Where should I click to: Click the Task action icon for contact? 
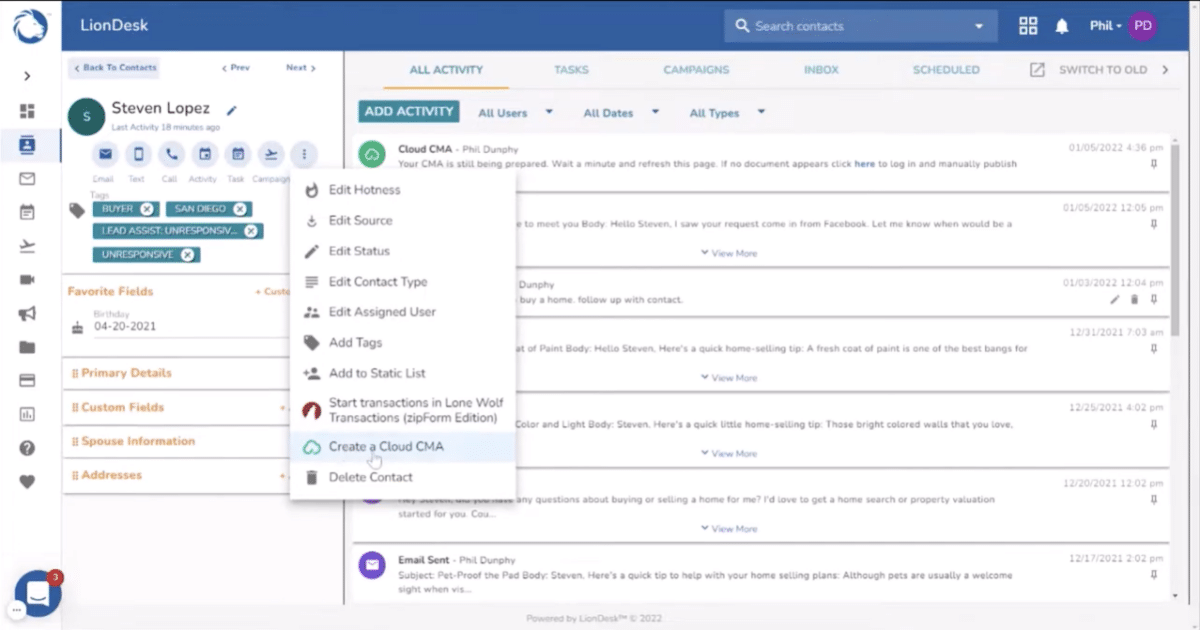coord(238,154)
